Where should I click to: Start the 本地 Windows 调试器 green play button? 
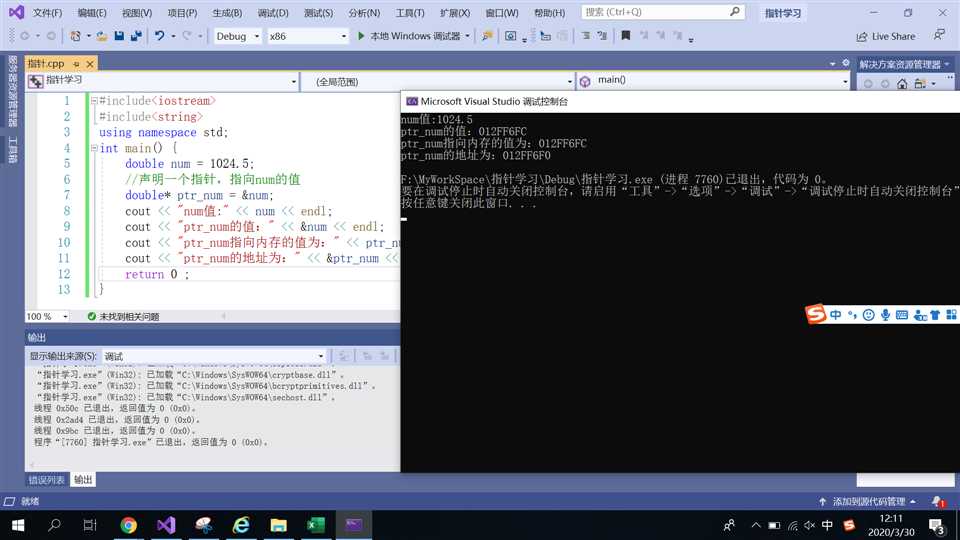(361, 36)
